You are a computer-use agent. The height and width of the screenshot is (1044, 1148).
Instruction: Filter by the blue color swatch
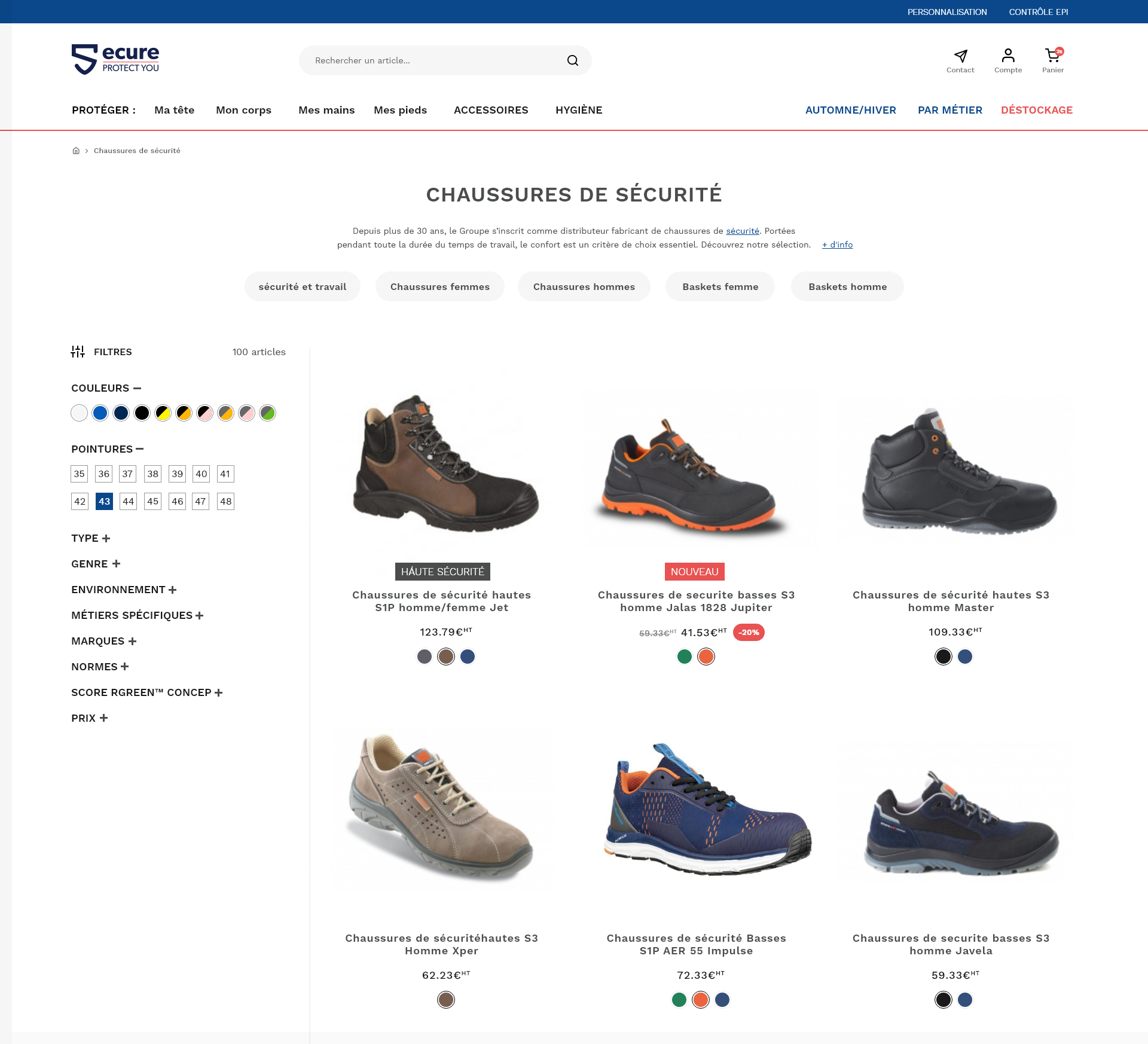click(100, 413)
